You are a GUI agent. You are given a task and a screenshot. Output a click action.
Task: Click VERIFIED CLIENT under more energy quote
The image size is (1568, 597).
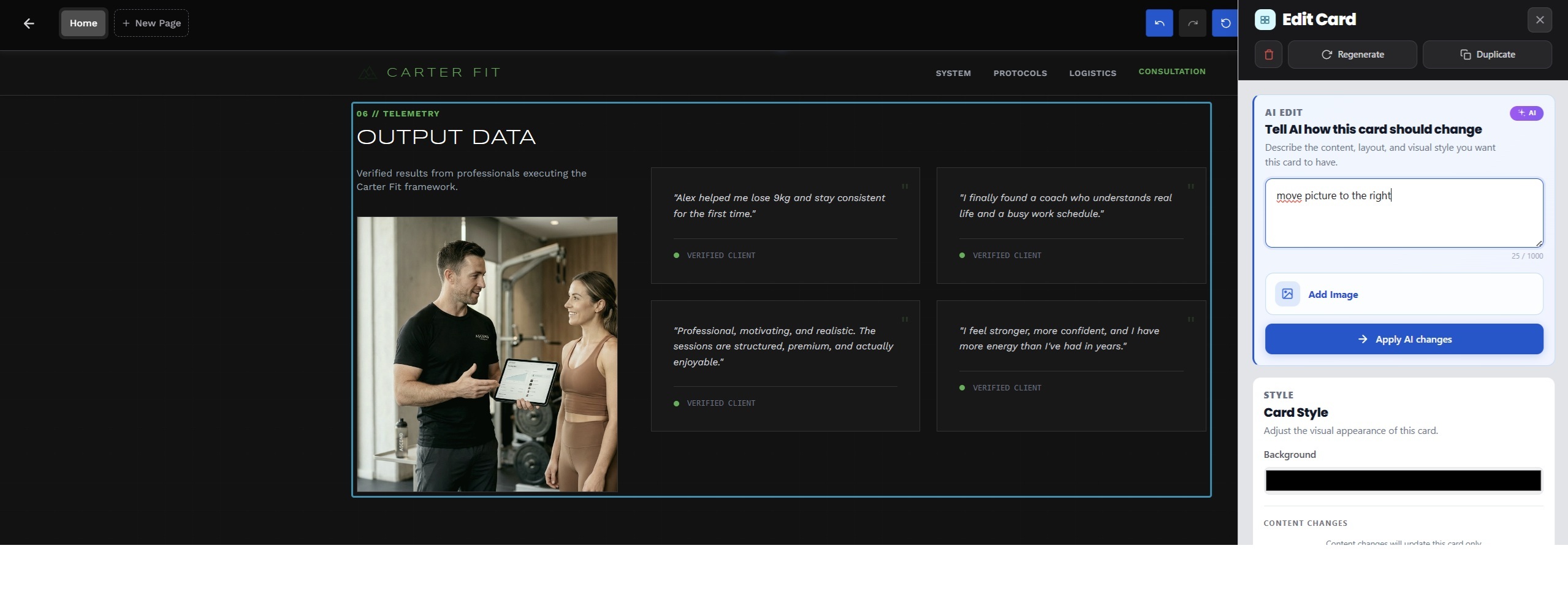pos(1007,388)
